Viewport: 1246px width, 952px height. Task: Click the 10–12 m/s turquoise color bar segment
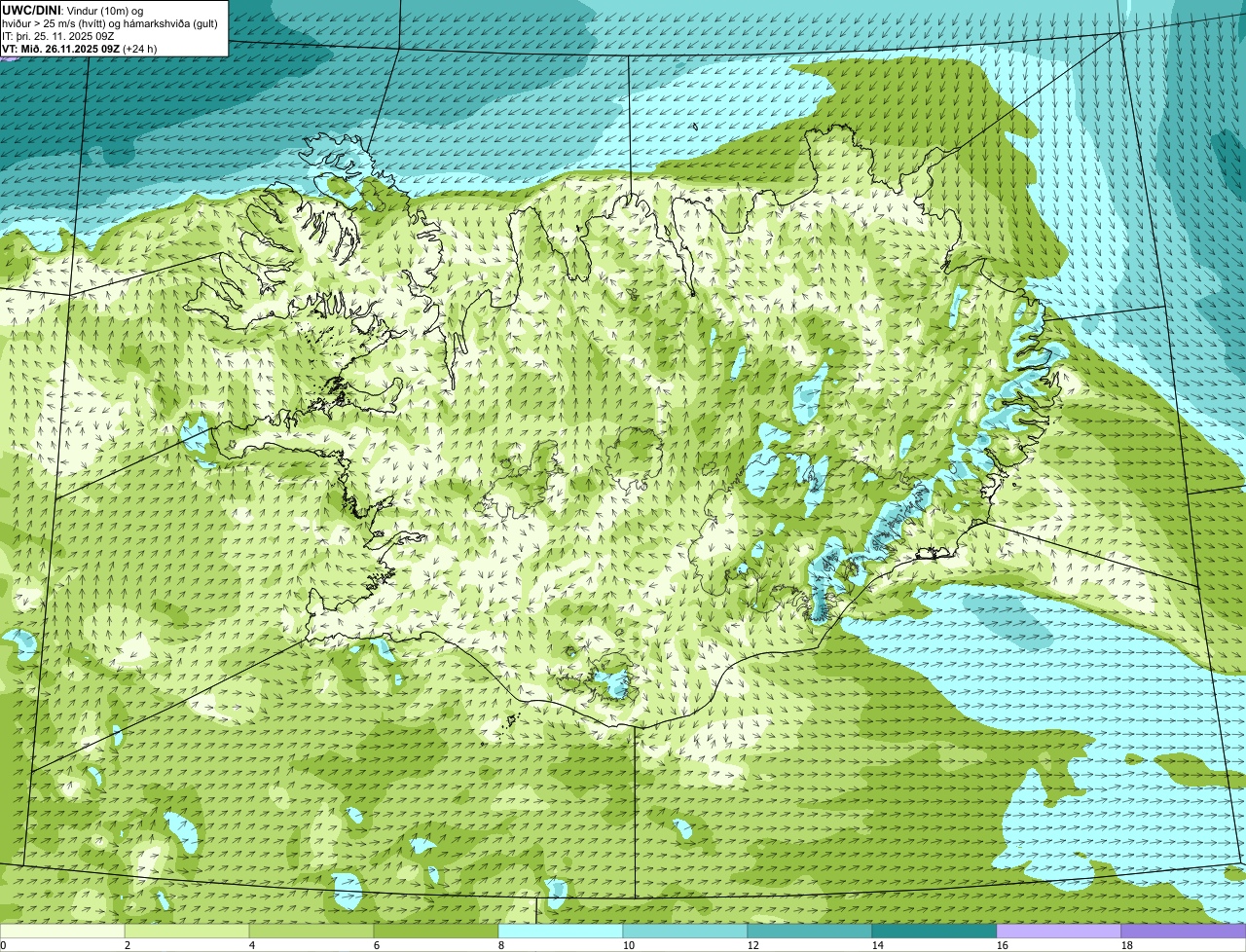pyautogui.click(x=685, y=931)
